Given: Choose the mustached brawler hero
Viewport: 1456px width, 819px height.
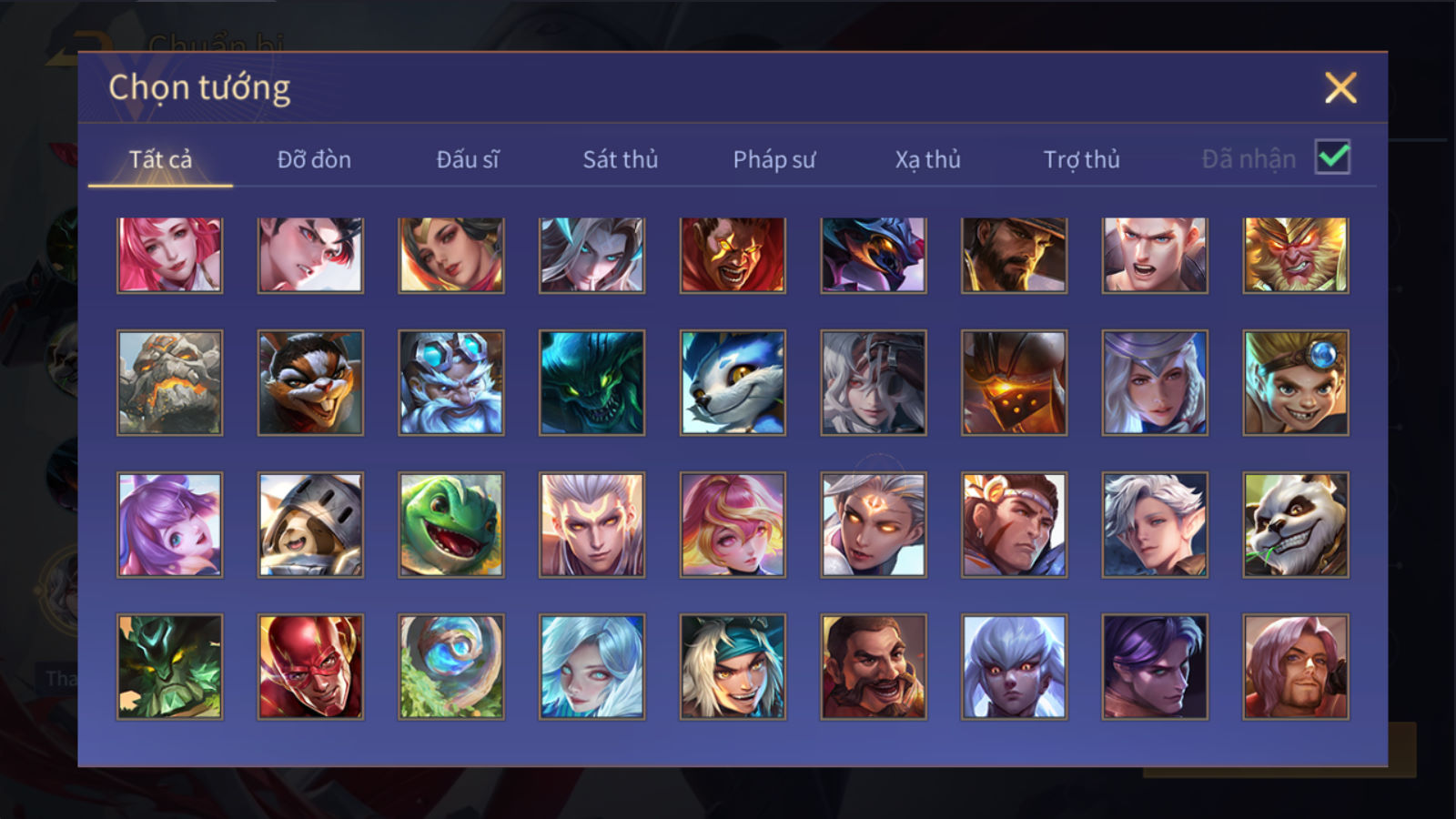Looking at the screenshot, I should [874, 667].
